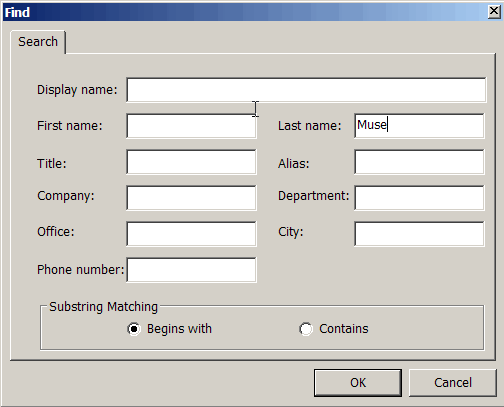Place cursor in Last name field containing Muse
The image size is (504, 407).
point(419,126)
